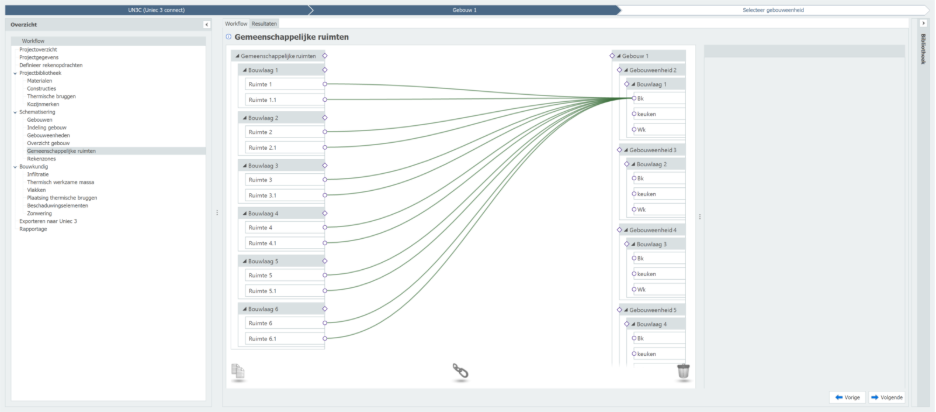936x412 pixels.
Task: Open the Workflow tab
Action: (236, 22)
